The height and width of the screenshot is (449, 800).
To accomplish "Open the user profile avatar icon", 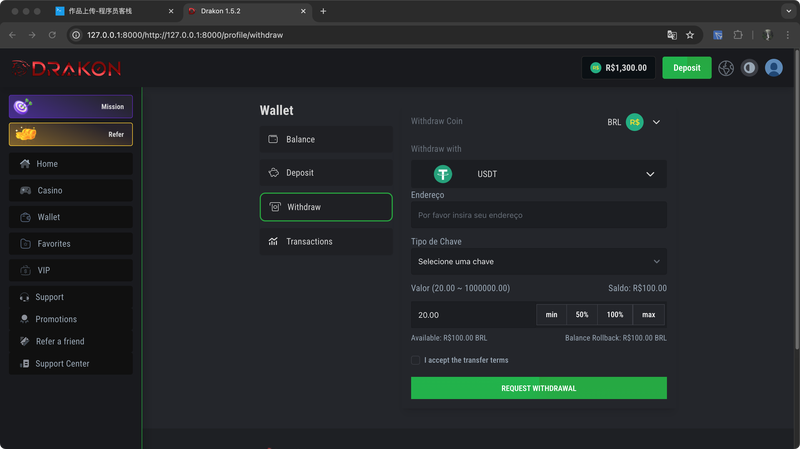I will (x=773, y=68).
